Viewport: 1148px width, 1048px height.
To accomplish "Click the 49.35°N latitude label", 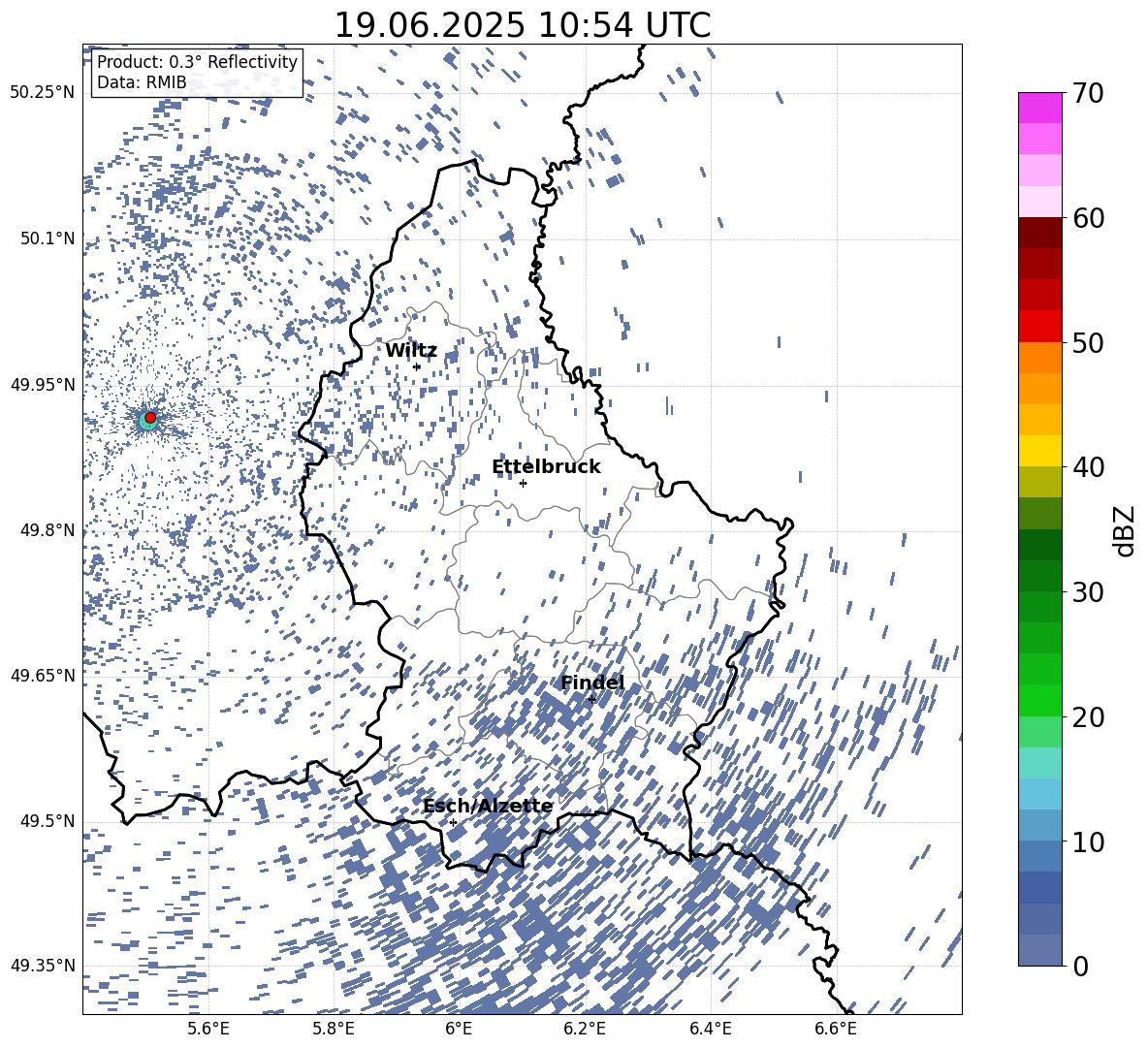I will [43, 966].
